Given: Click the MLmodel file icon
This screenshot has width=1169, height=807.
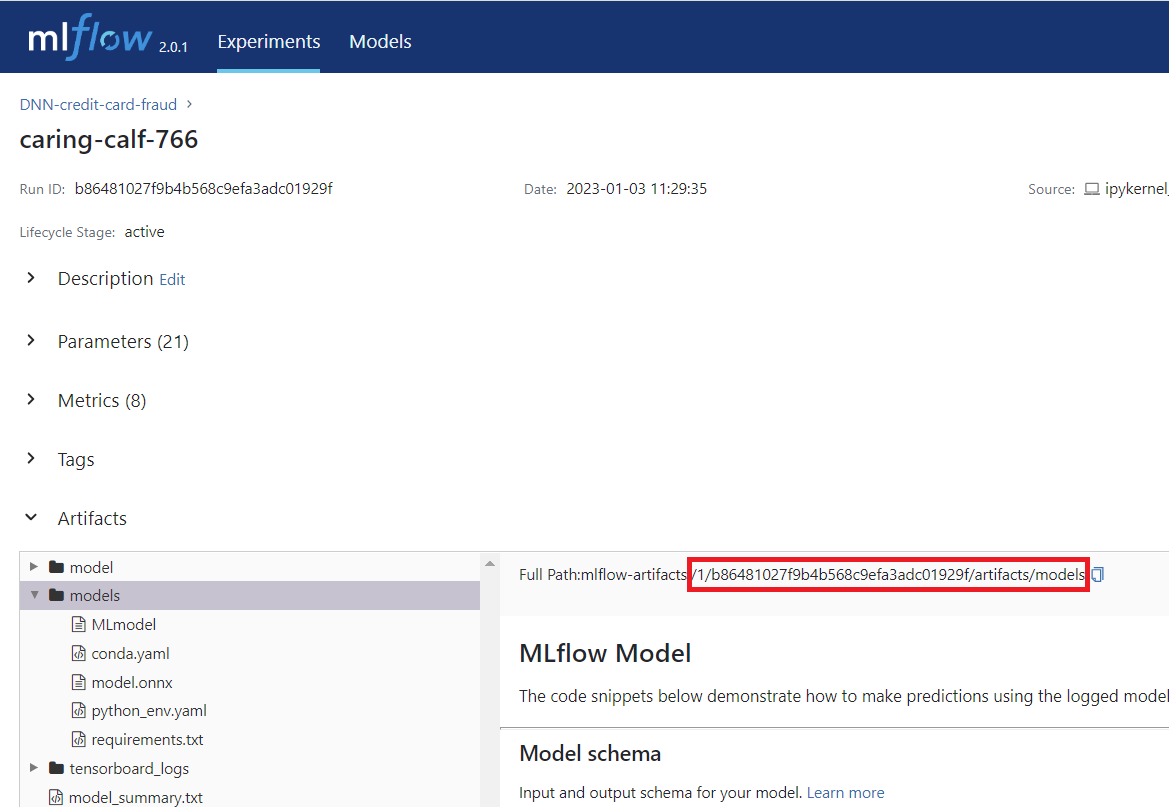Looking at the screenshot, I should coord(78,624).
